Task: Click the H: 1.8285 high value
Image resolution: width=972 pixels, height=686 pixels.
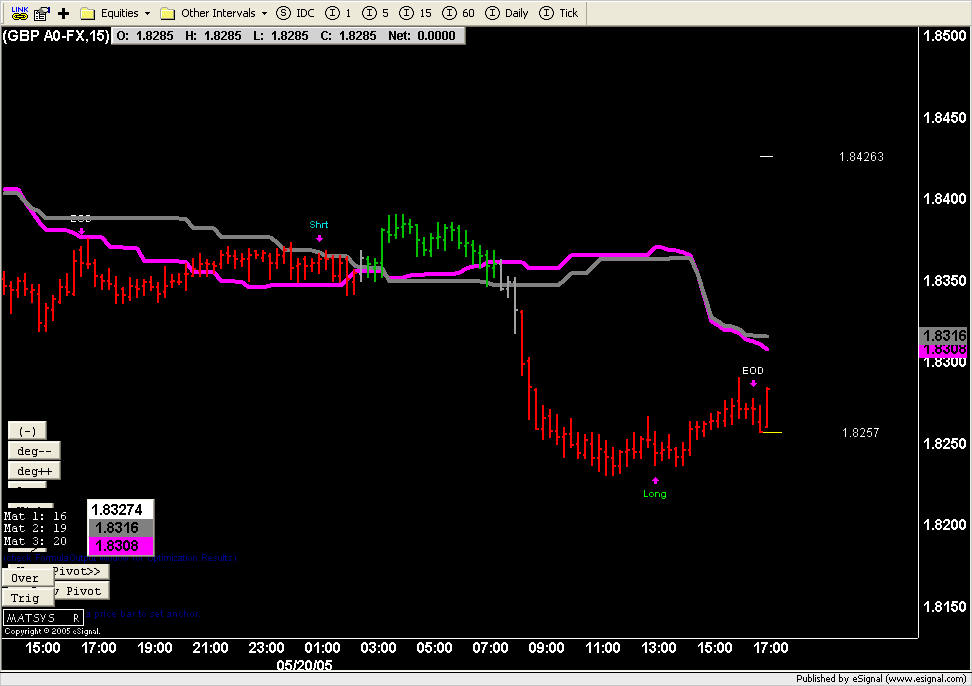Action: pos(213,36)
